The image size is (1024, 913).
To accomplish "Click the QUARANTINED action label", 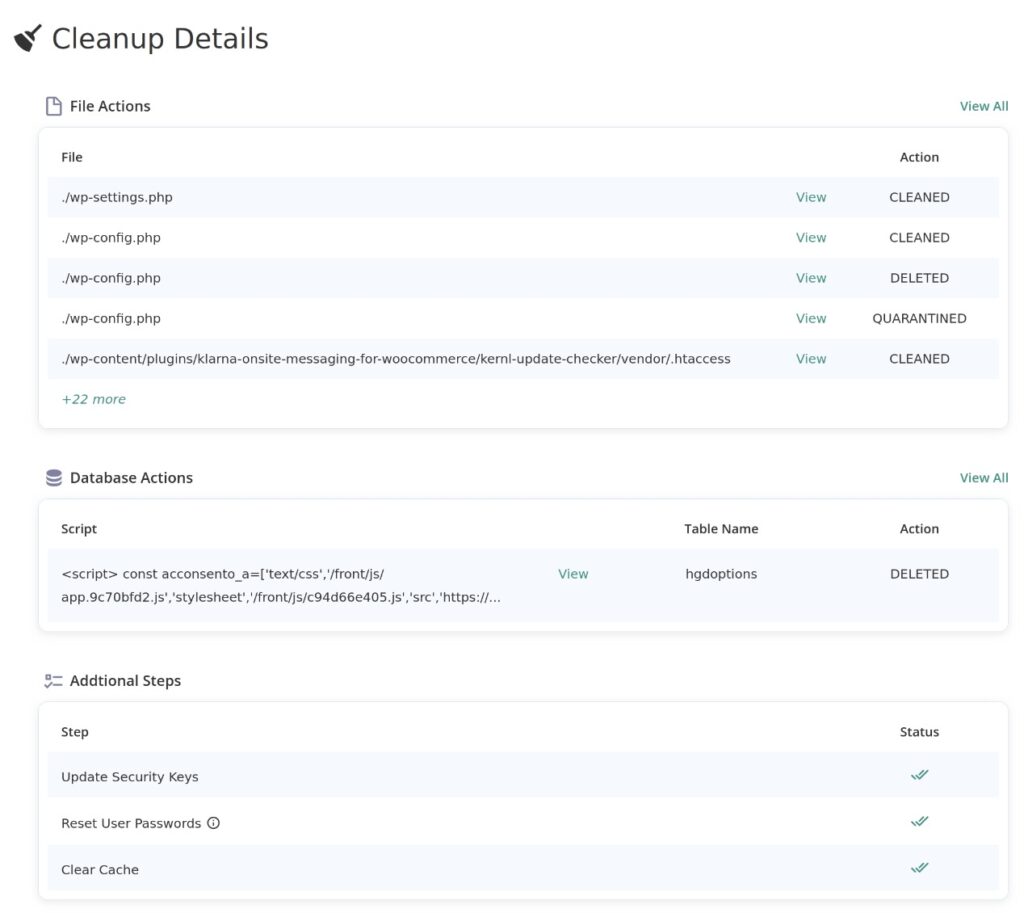I will [919, 319].
